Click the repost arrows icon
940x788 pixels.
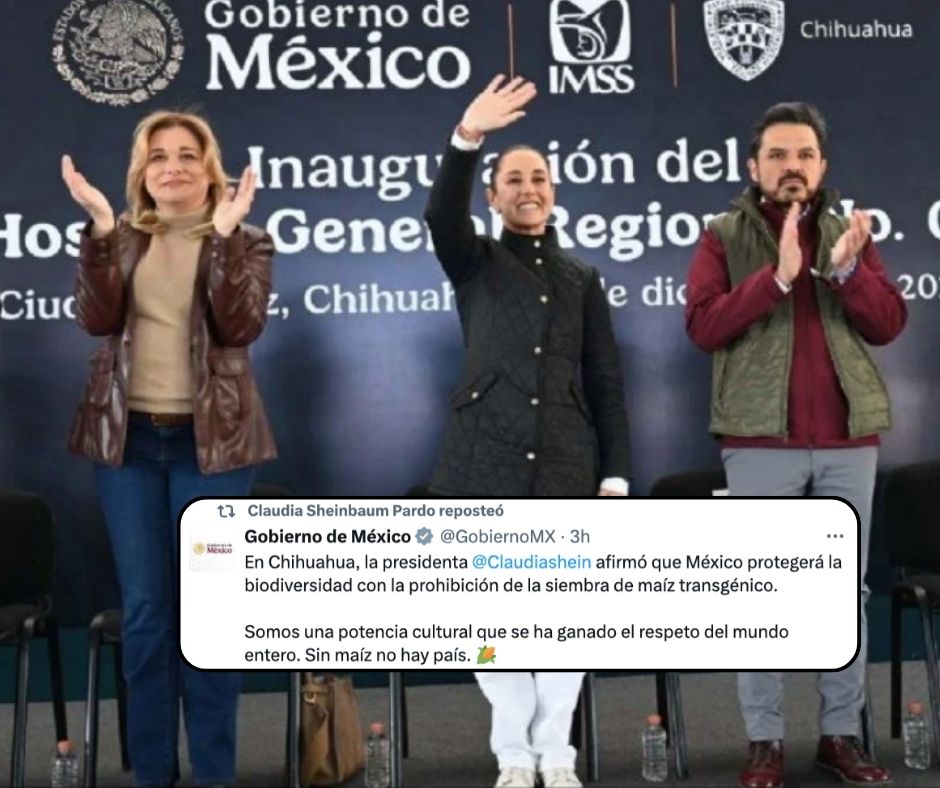tap(225, 511)
